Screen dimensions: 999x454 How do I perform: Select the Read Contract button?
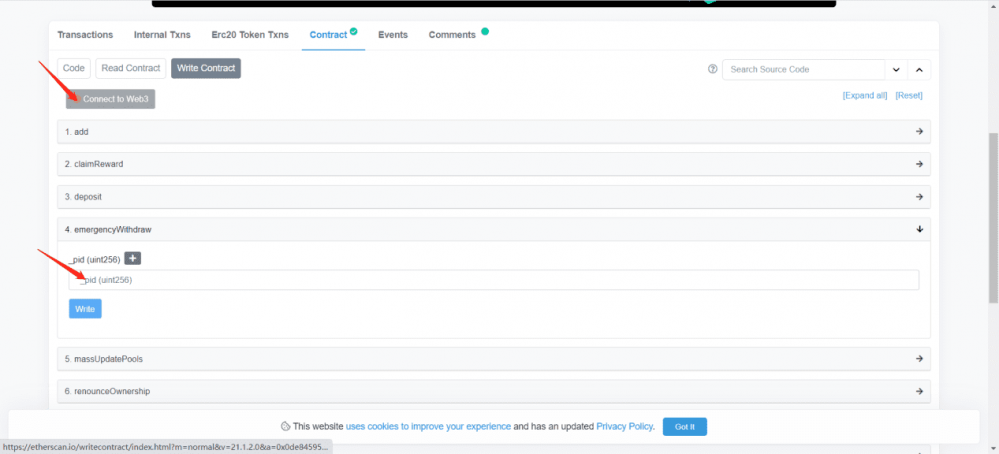[131, 68]
